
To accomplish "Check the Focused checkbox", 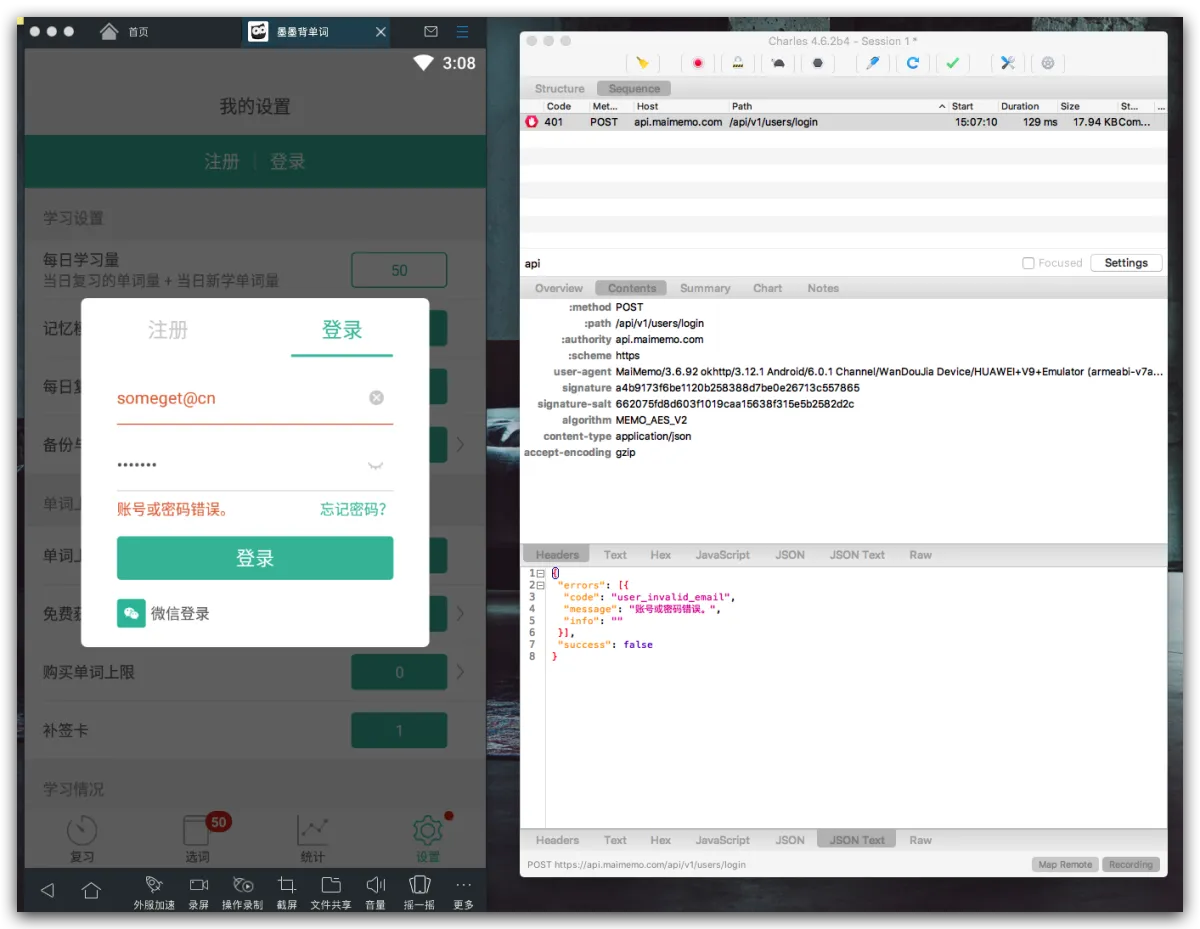I will [x=1028, y=263].
